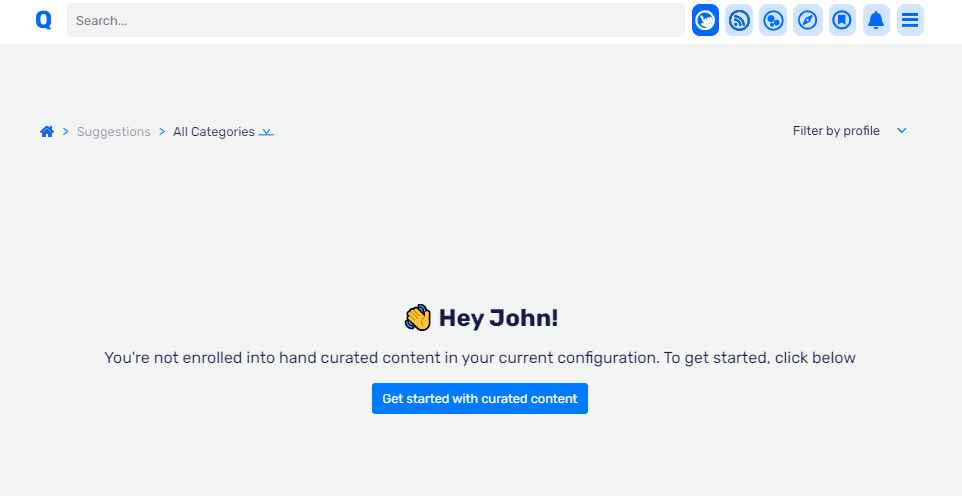
Task: Open the bookmarks icon
Action: tap(842, 20)
